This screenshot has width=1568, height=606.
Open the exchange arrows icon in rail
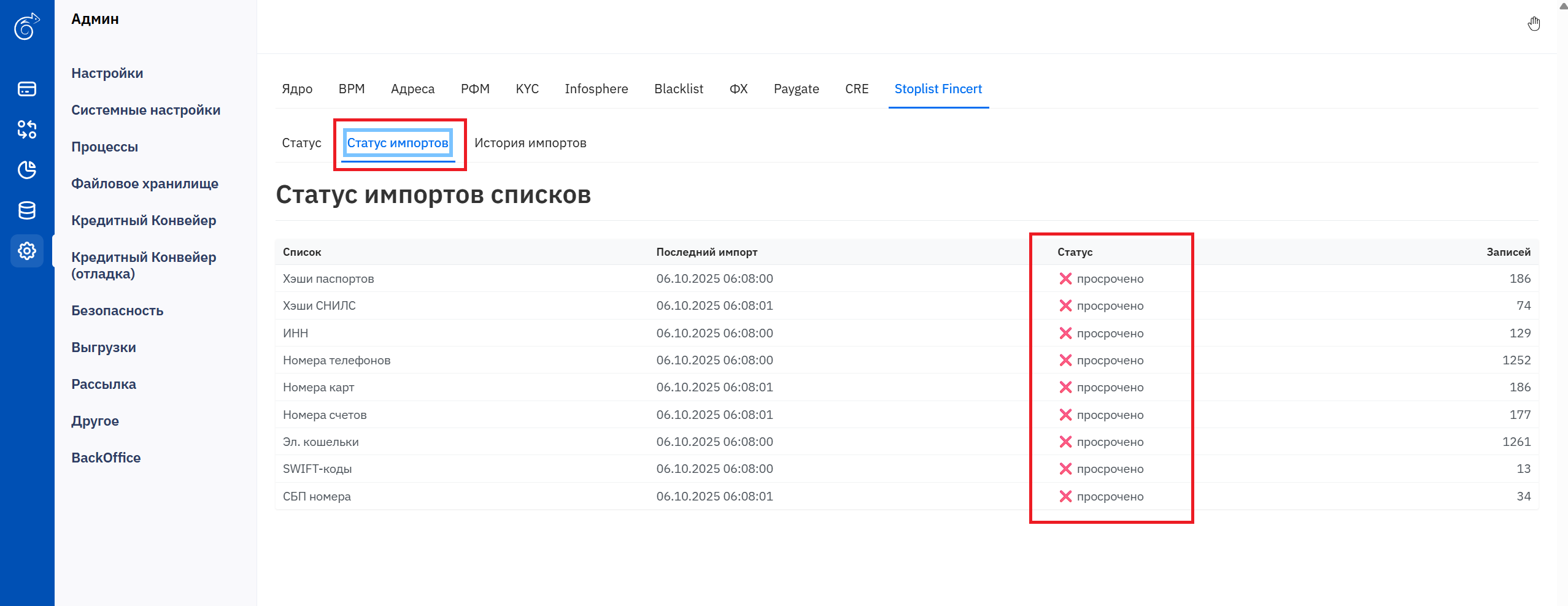tap(27, 129)
